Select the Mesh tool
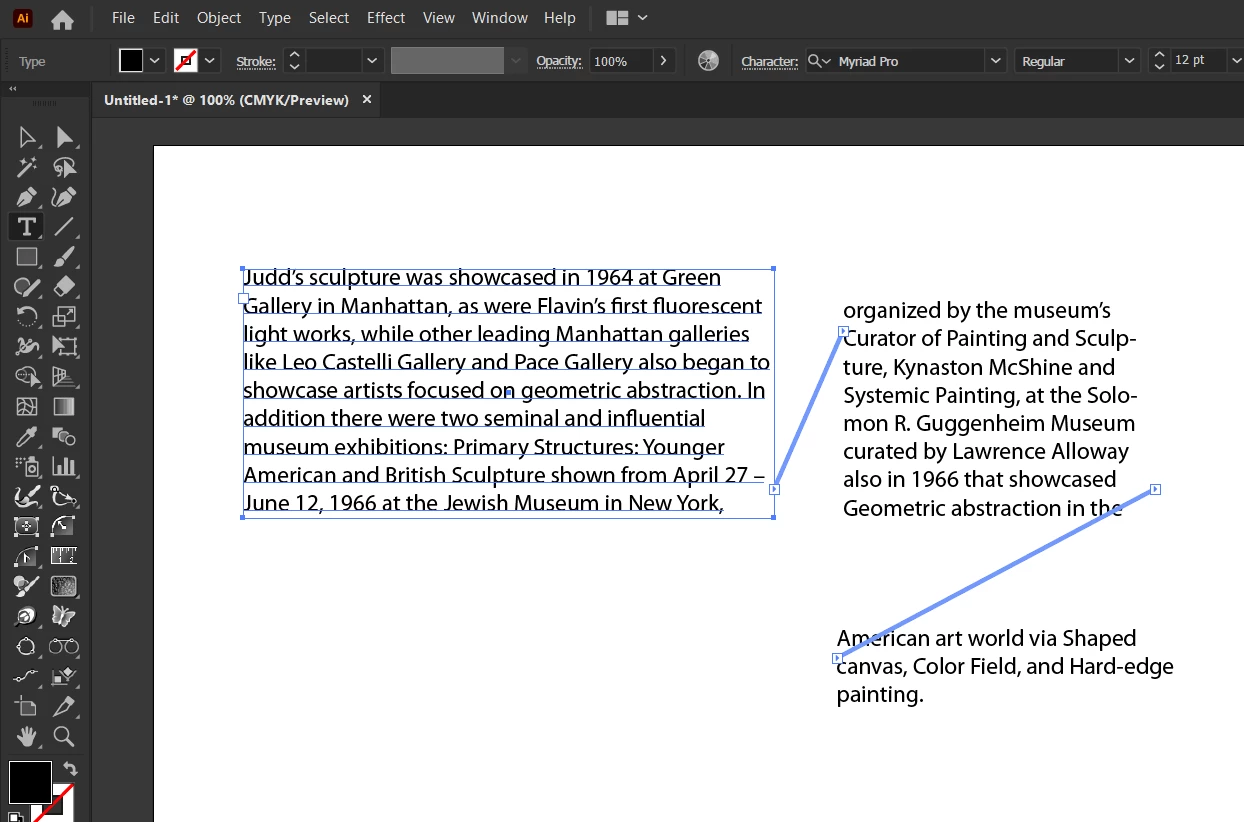The width and height of the screenshot is (1244, 822). (27, 407)
